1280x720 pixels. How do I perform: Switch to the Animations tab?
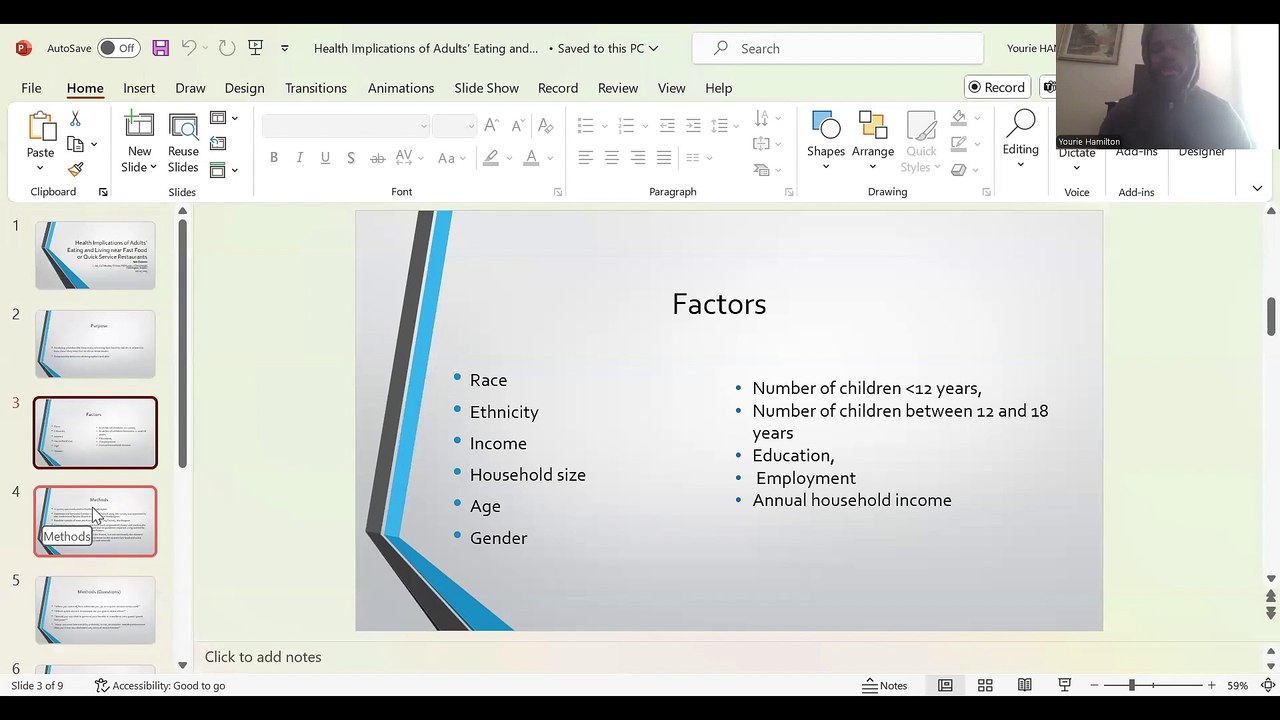click(x=400, y=88)
